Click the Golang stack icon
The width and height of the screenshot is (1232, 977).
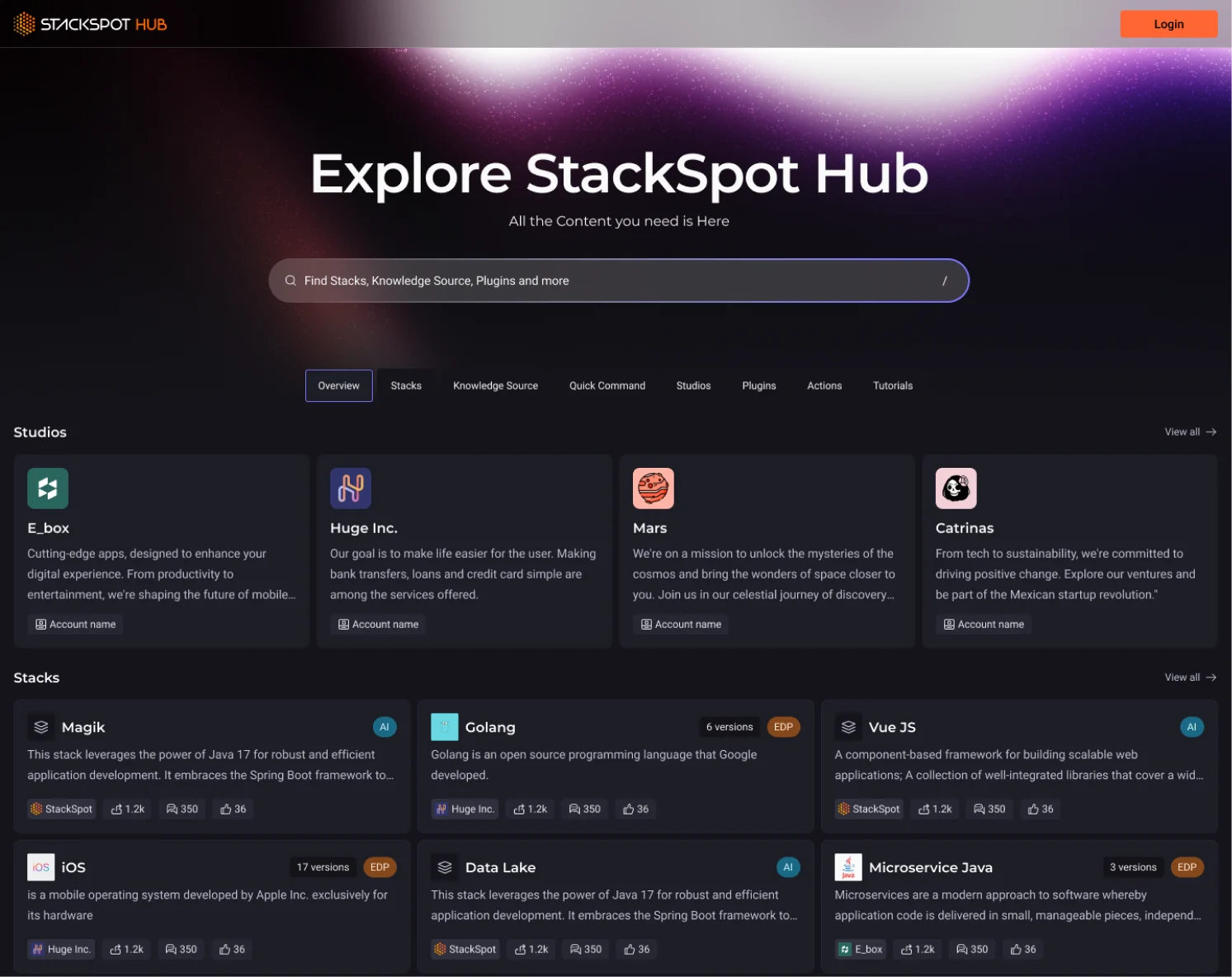click(x=445, y=727)
